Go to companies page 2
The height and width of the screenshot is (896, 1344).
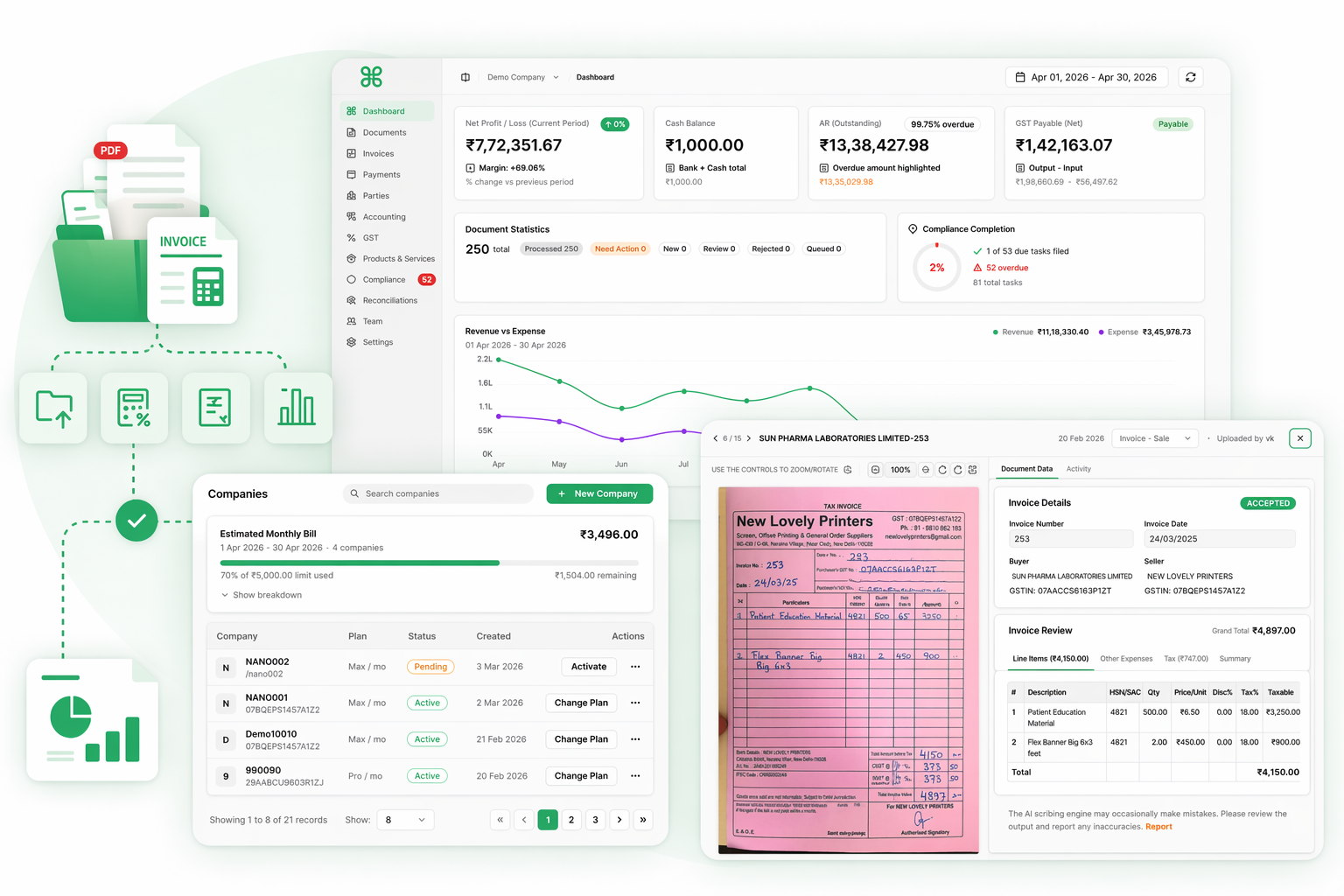(571, 820)
